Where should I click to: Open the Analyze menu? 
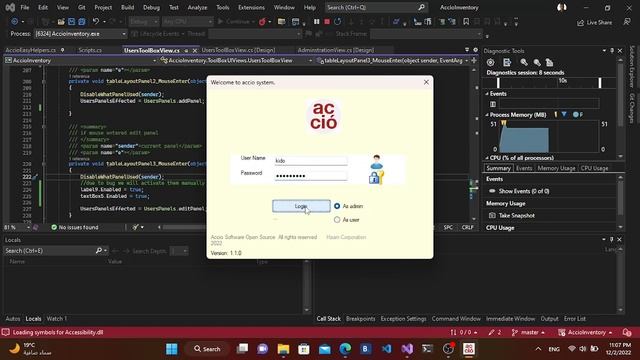point(197,7)
